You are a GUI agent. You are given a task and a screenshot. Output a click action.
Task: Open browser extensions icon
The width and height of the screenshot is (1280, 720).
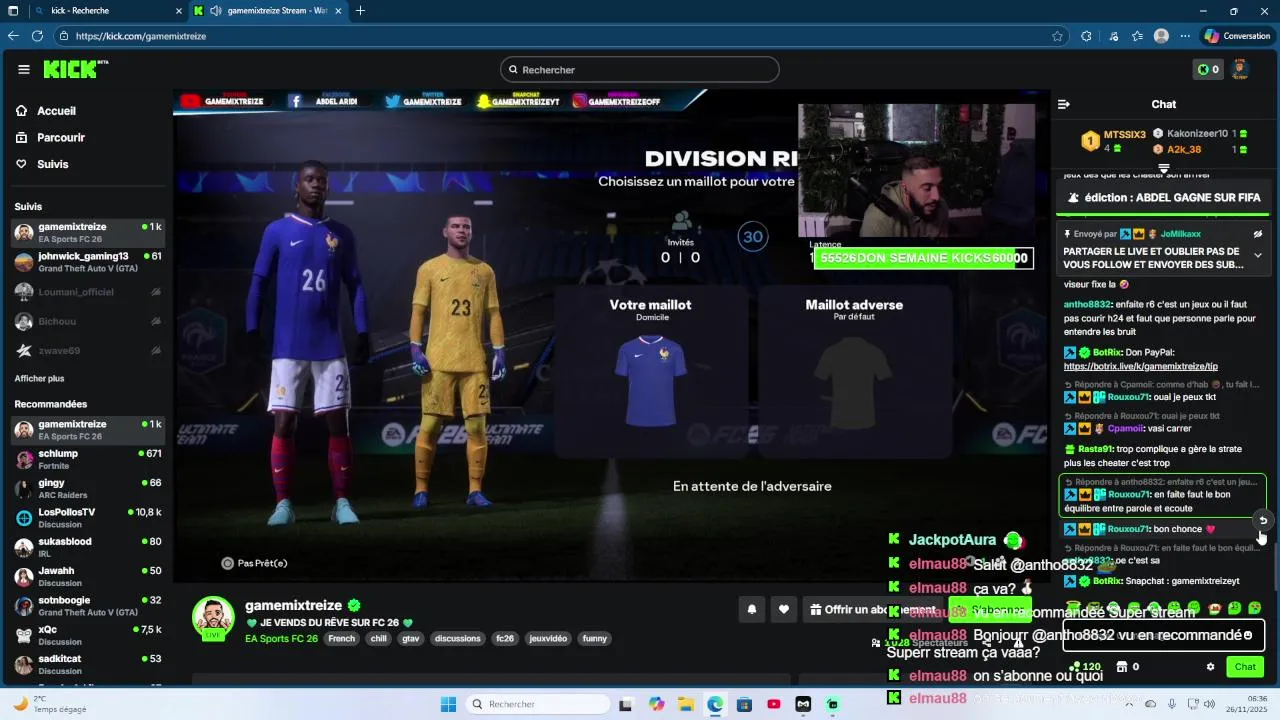[x=1086, y=36]
